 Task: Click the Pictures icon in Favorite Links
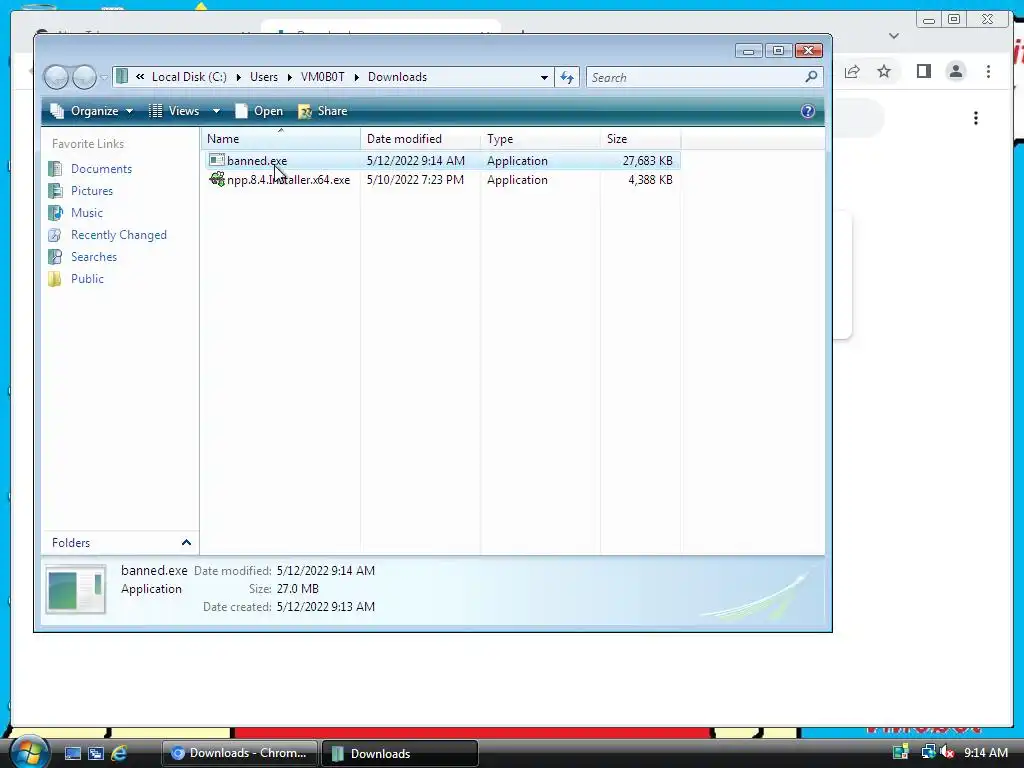[56, 191]
